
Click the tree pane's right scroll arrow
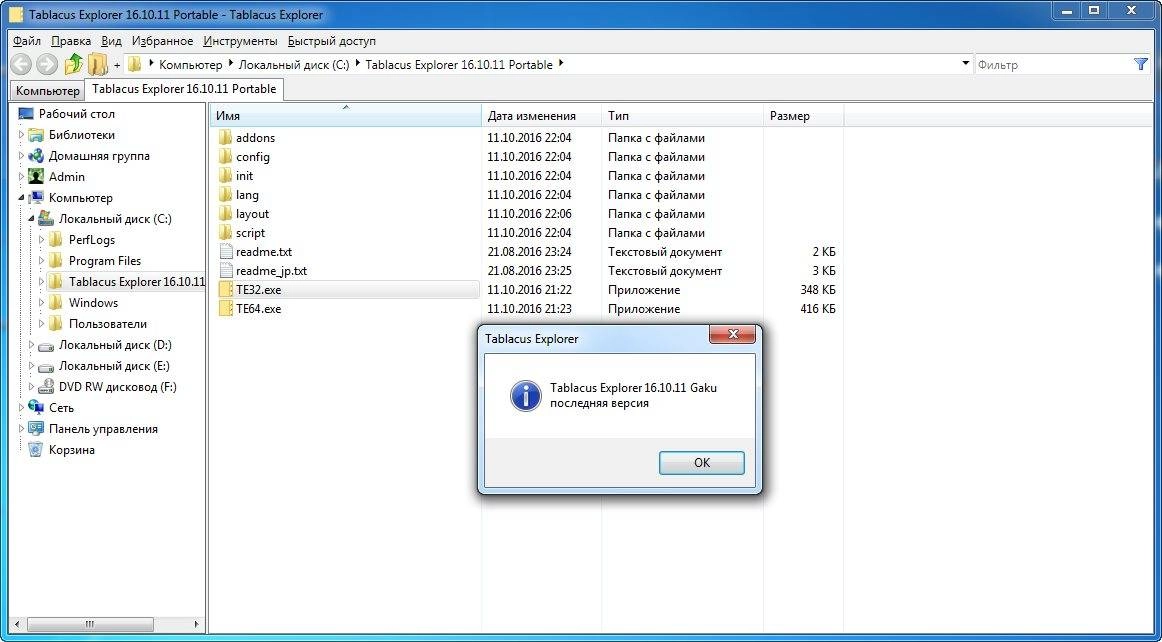pyautogui.click(x=197, y=624)
